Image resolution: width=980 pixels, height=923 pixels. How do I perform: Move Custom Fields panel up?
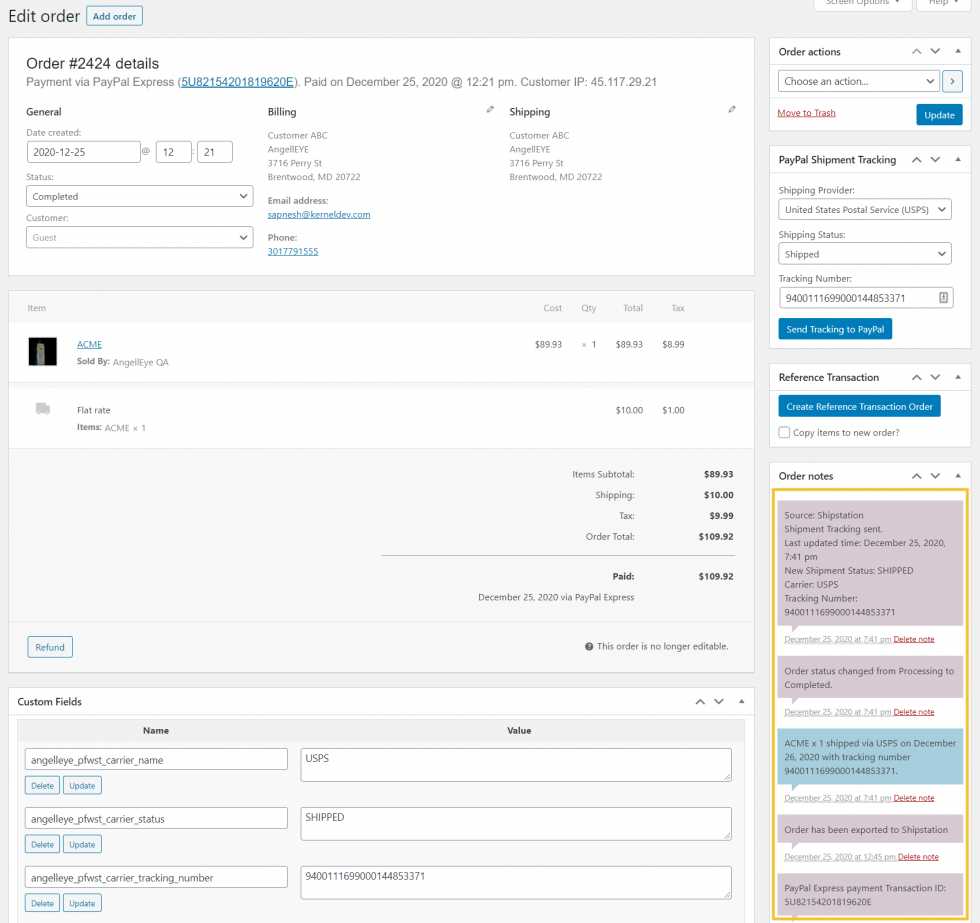(700, 701)
